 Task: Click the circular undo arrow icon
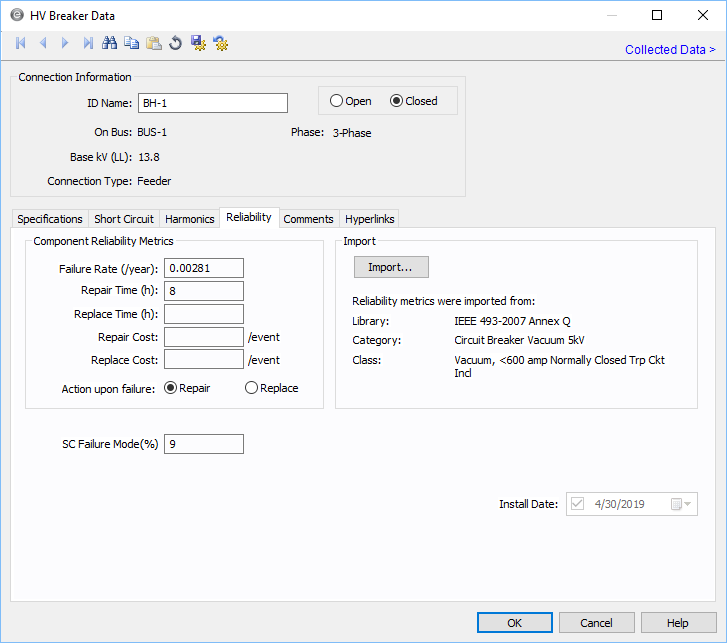click(175, 43)
